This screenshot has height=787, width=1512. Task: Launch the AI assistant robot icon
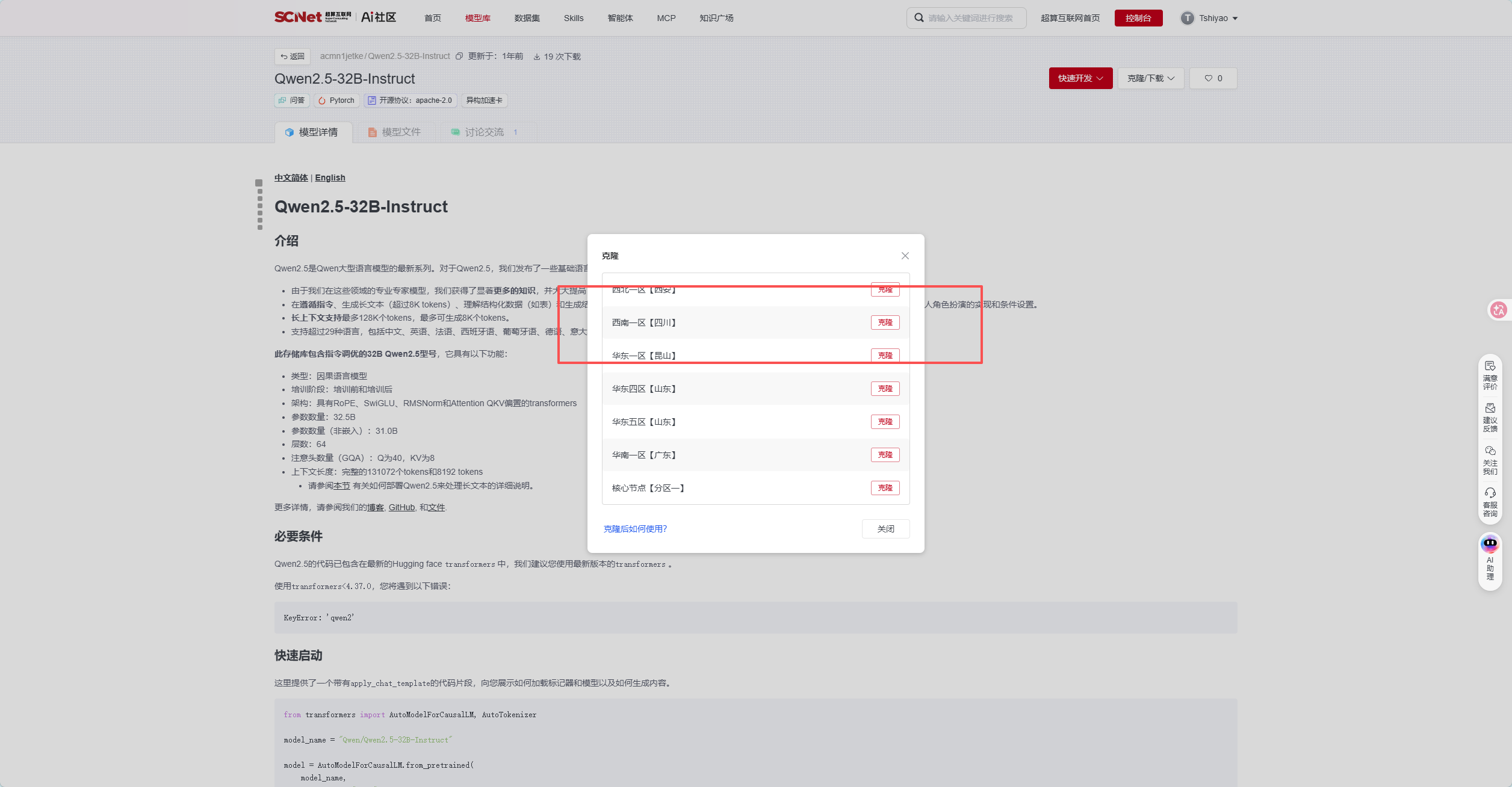(x=1490, y=544)
